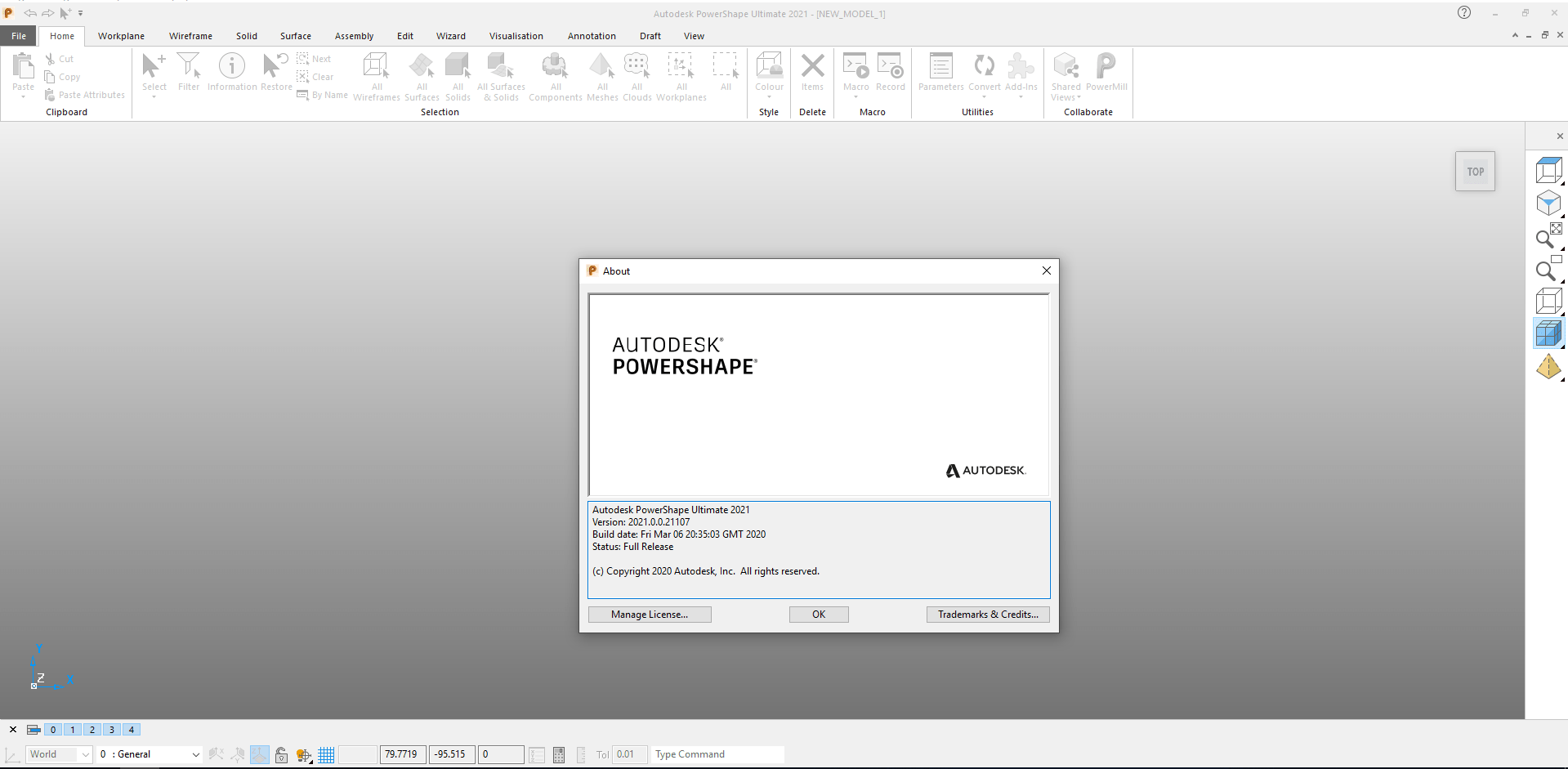Toggle the workplane lock padlock icon
The image size is (1568, 769).
click(x=281, y=754)
